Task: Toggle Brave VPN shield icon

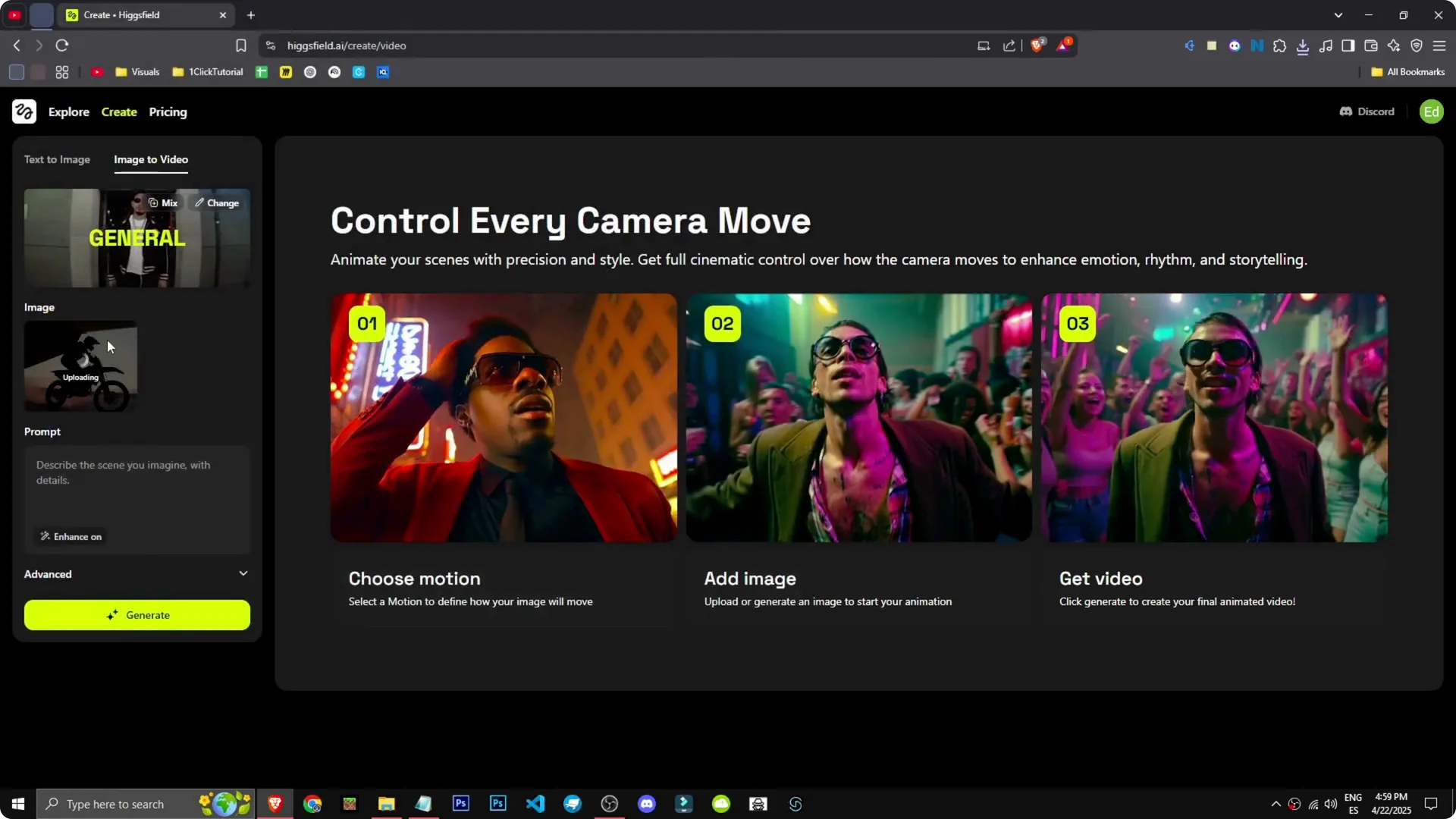Action: click(x=1417, y=45)
